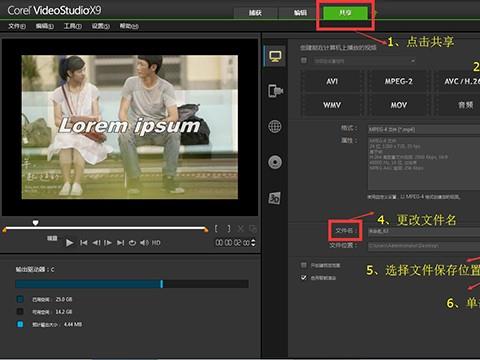This screenshot has height=360, width=480.
Task: Switch to the 编辑 (Edit) step tab
Action: (300, 13)
